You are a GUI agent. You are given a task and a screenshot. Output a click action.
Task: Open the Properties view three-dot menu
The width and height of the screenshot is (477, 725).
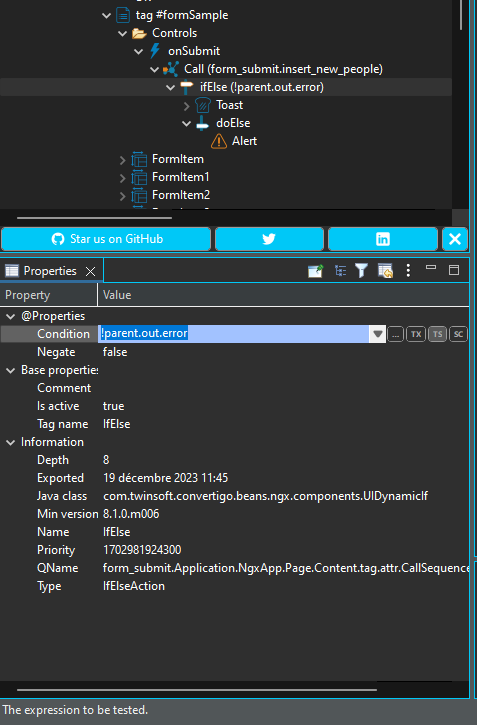coord(408,270)
